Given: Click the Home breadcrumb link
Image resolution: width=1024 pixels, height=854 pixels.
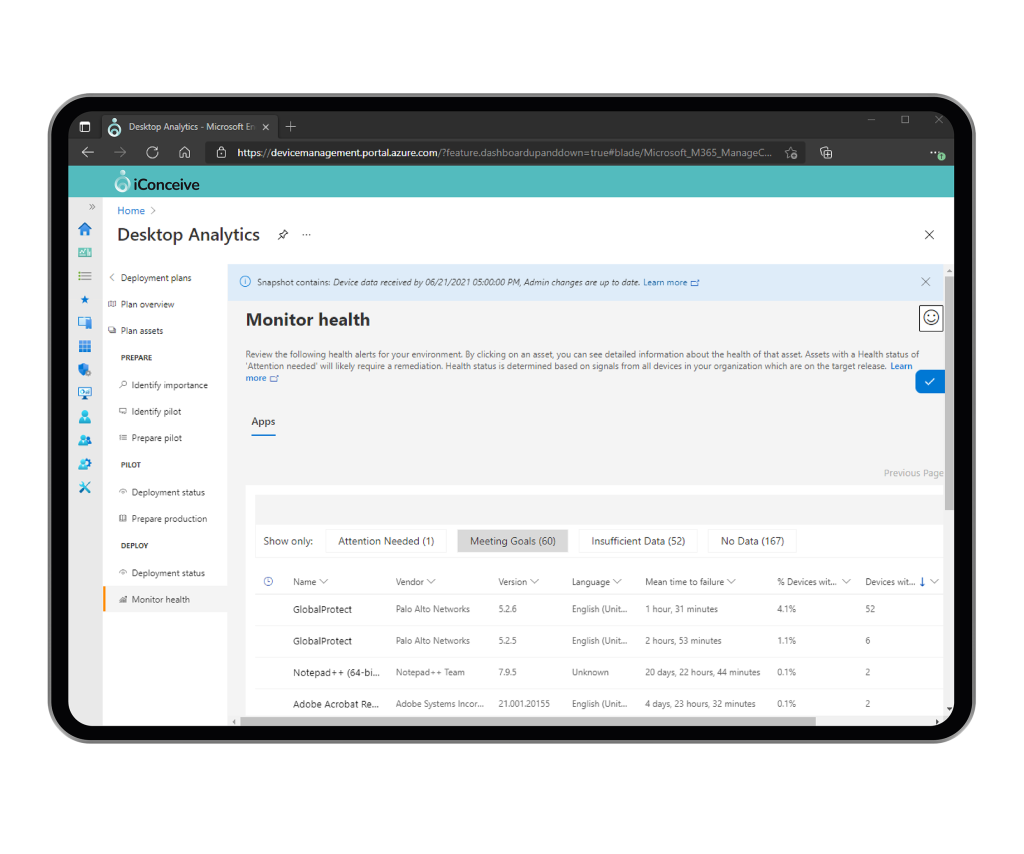Looking at the screenshot, I should [131, 211].
